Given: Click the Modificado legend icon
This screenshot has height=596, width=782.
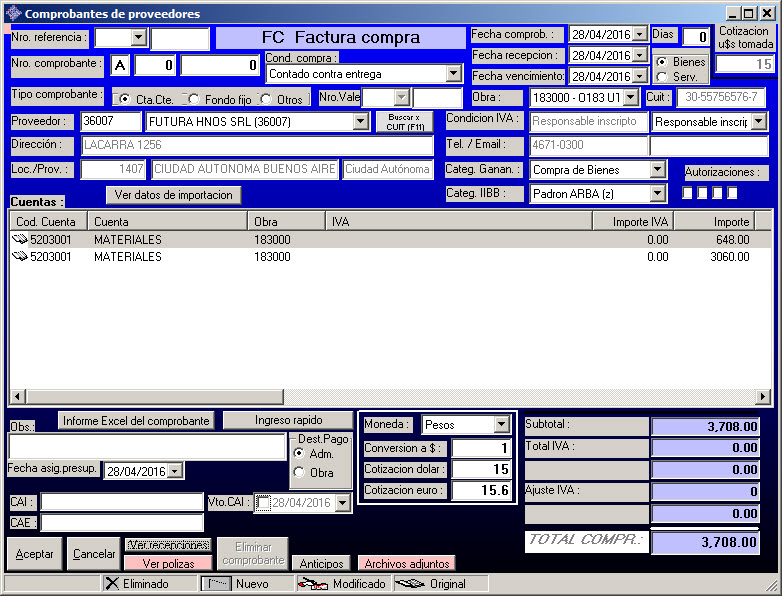Looking at the screenshot, I should tap(313, 584).
